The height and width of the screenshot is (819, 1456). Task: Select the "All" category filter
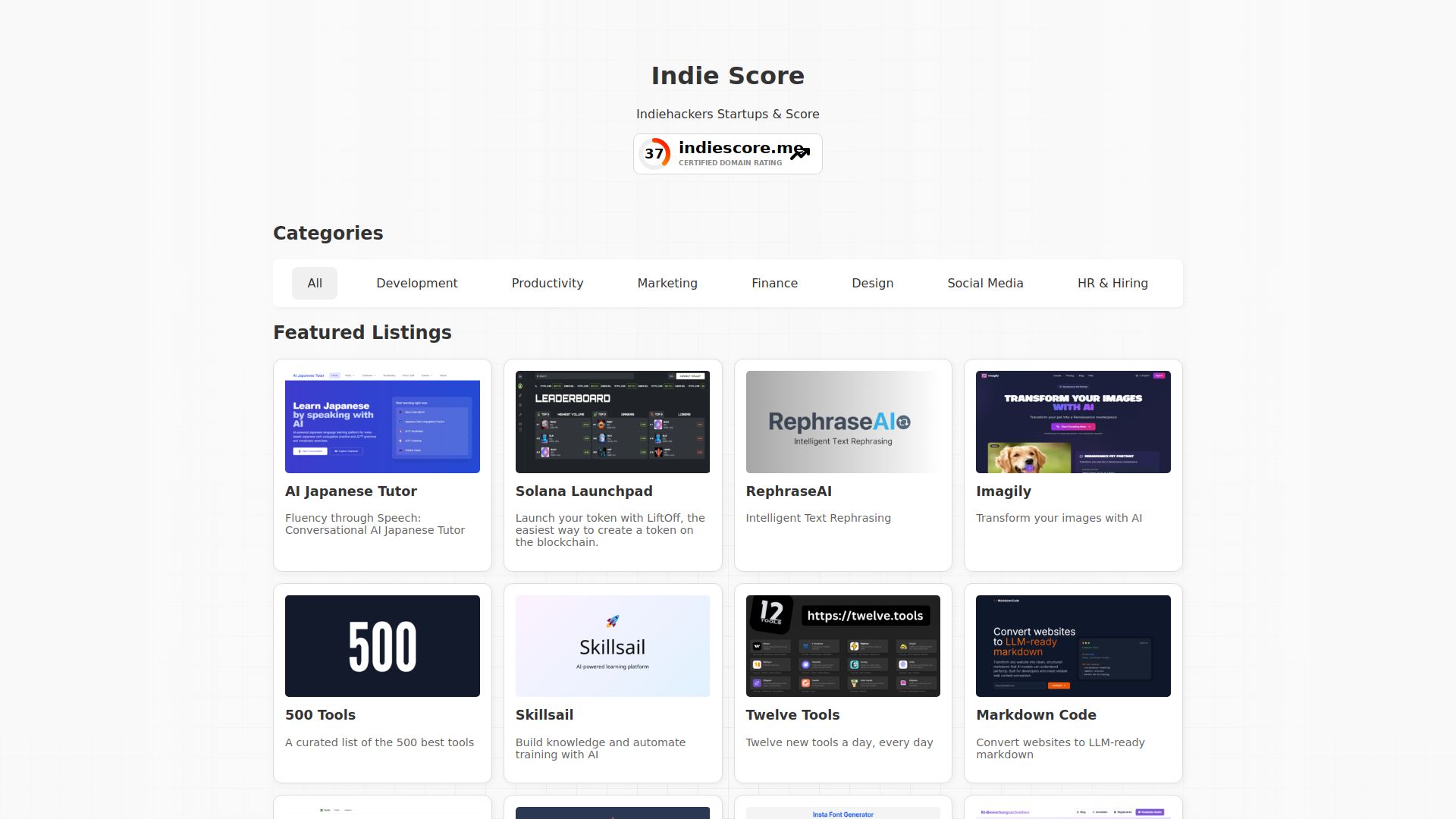(x=315, y=283)
